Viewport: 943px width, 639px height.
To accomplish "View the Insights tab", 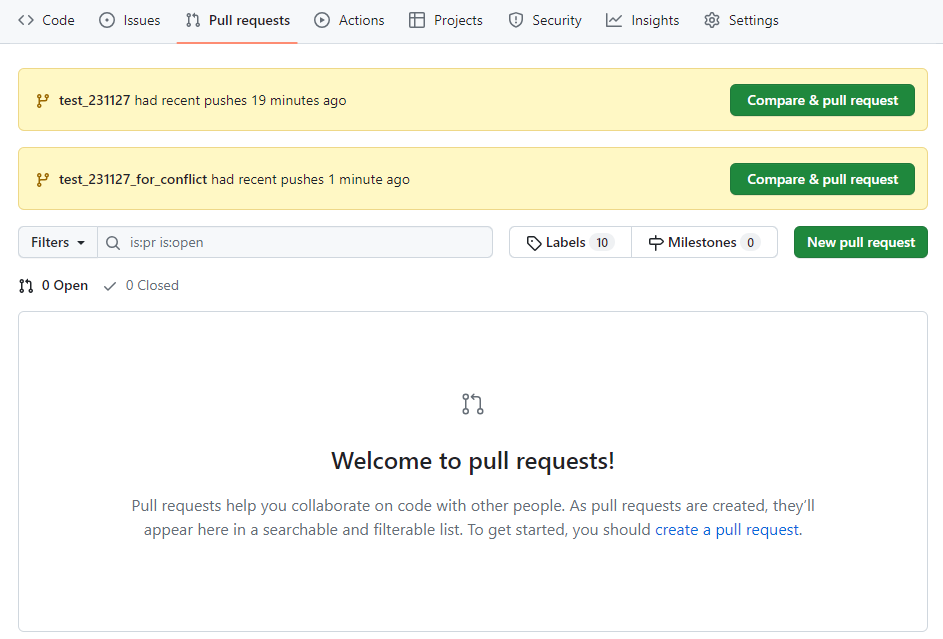I will (x=642, y=20).
